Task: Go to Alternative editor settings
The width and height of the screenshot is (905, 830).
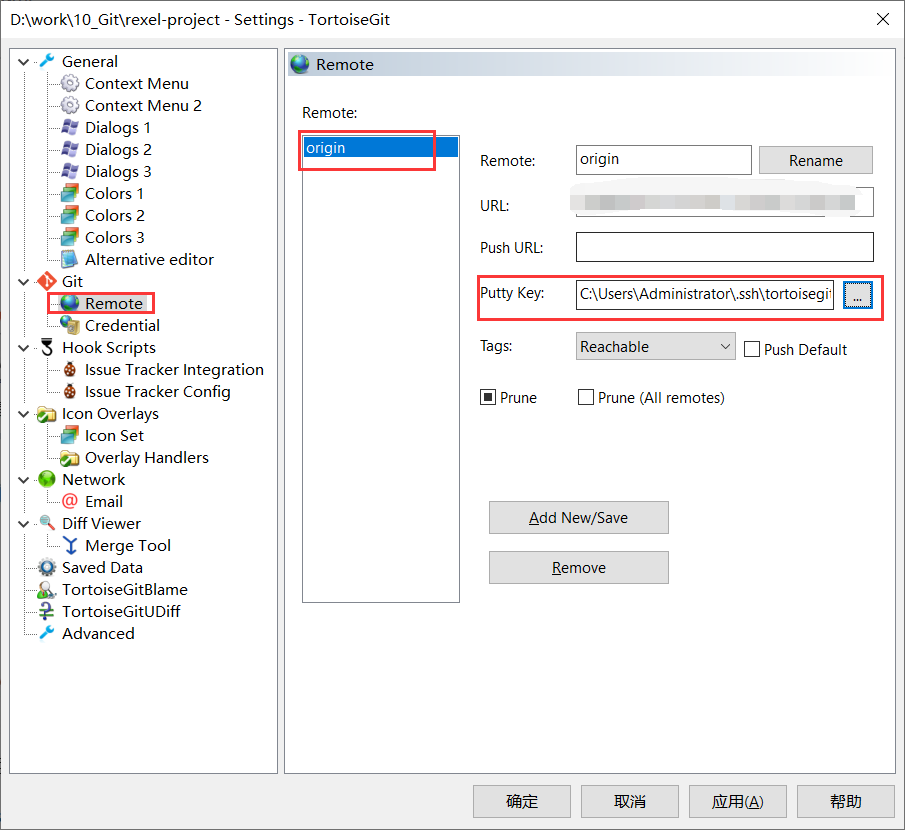Action: click(x=149, y=260)
